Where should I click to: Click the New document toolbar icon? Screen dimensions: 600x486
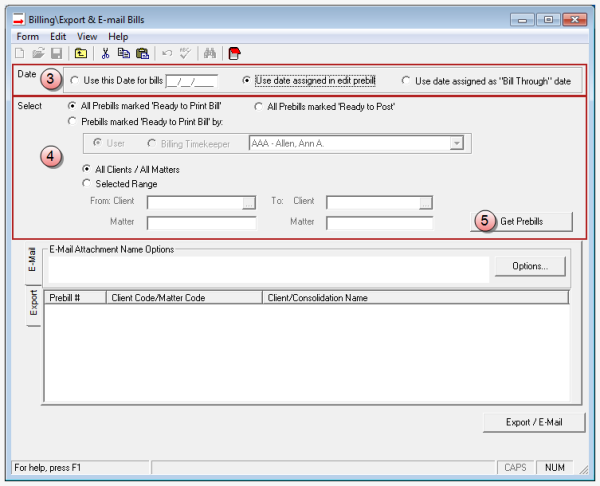pos(20,53)
